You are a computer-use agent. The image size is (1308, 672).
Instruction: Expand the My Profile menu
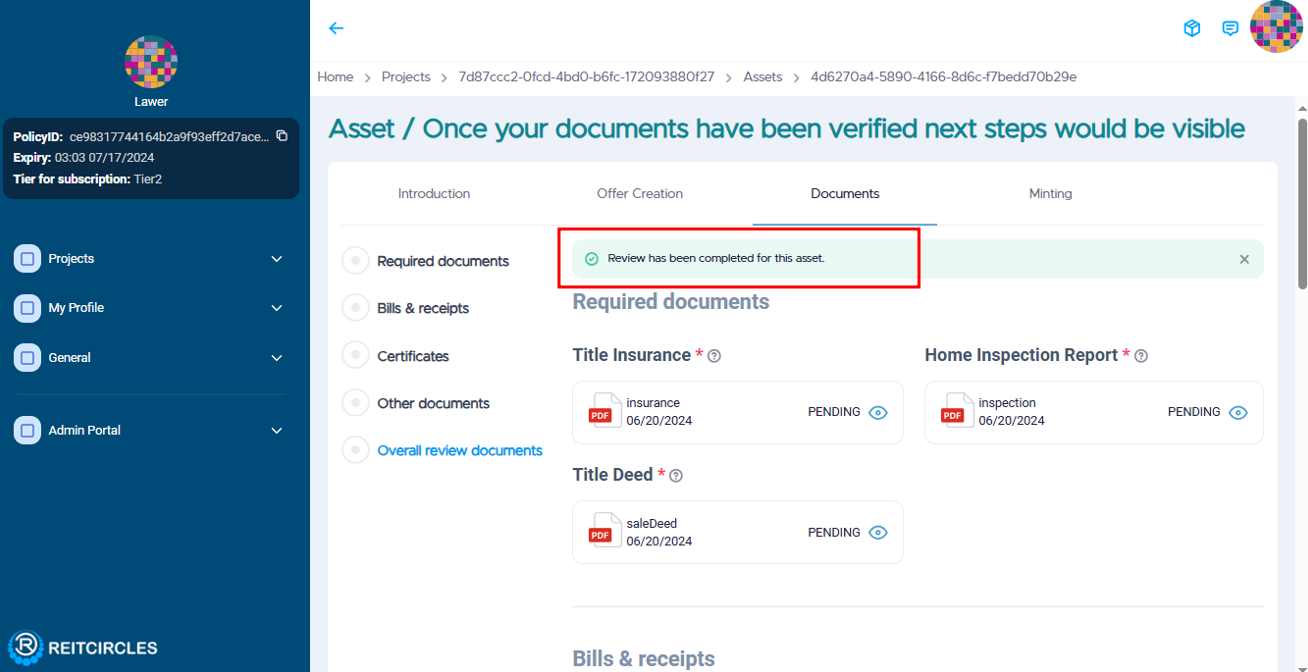276,308
